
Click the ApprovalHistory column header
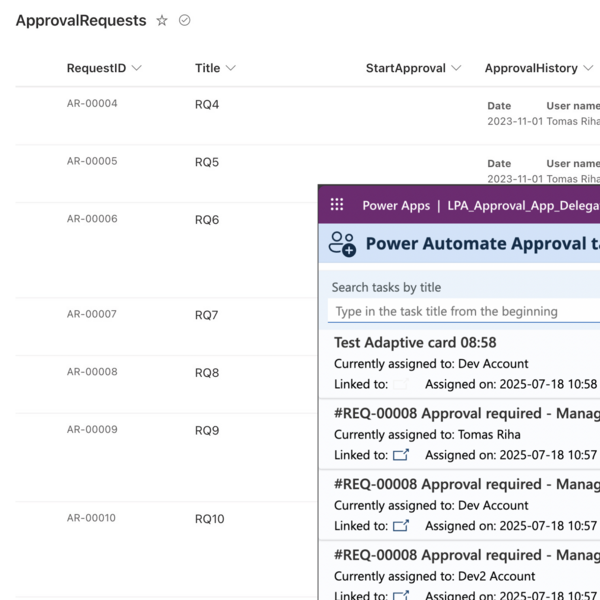pyautogui.click(x=531, y=68)
